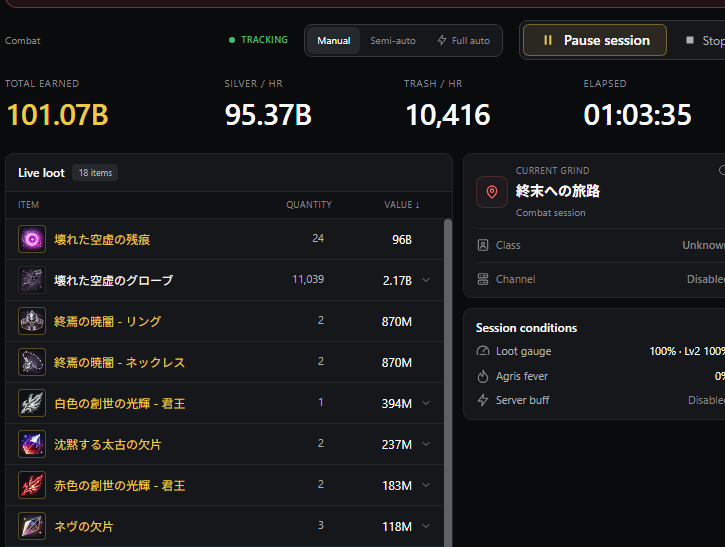Expand the 沈黙する太古の欠片 row chevron
Screen dimensions: 725x547
tap(426, 444)
